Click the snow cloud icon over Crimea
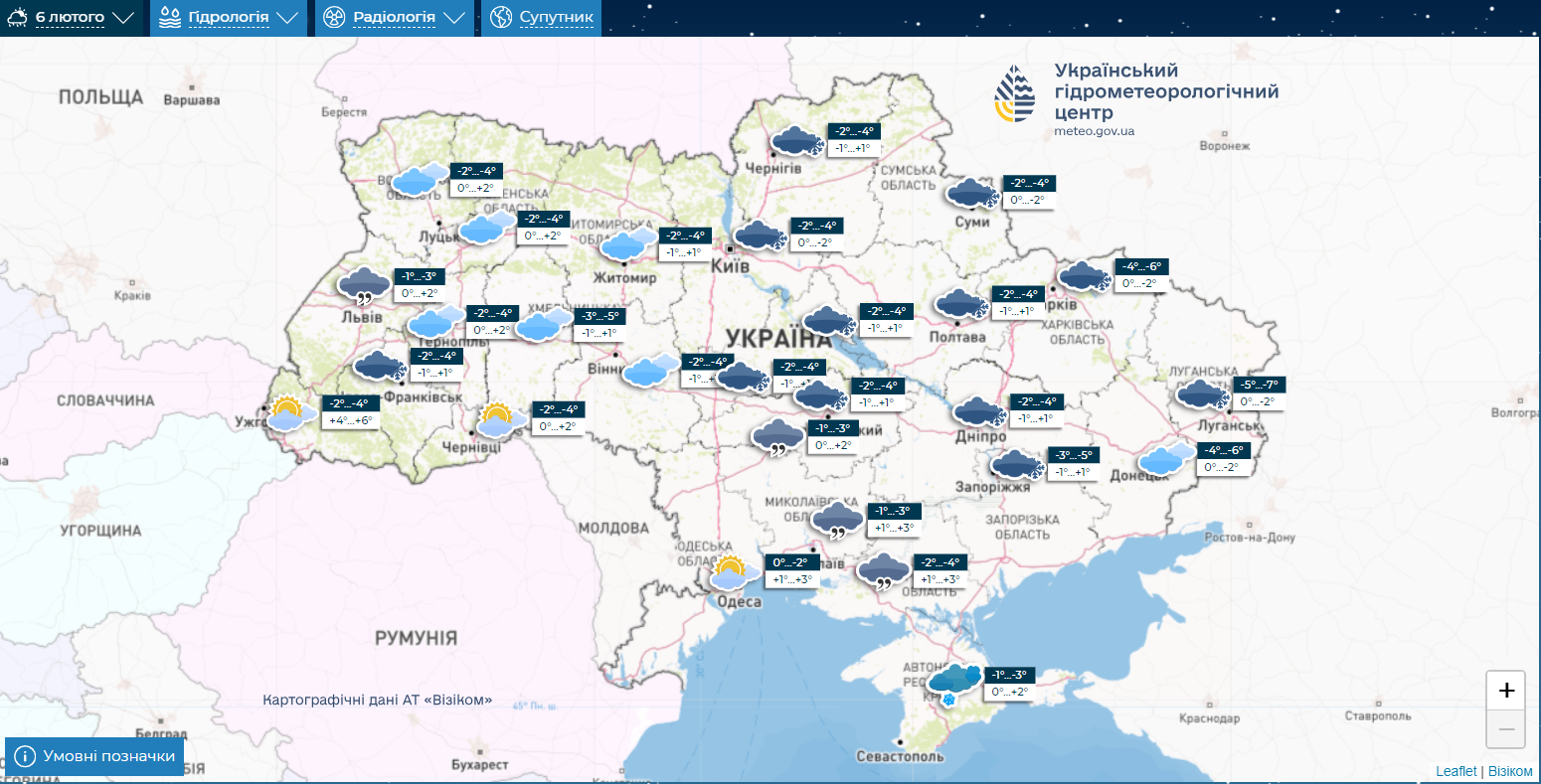1541x784 pixels. coord(953,682)
